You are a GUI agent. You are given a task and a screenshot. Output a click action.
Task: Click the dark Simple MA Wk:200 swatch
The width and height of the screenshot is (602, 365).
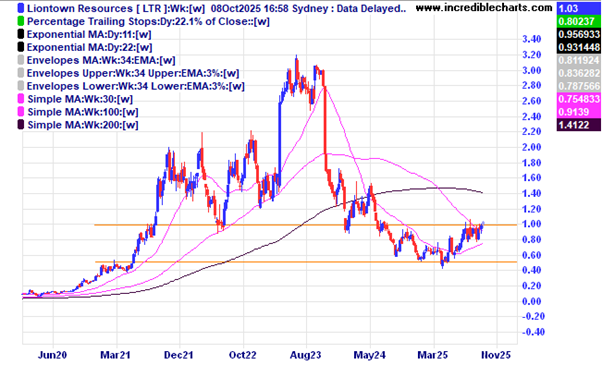pyautogui.click(x=21, y=125)
